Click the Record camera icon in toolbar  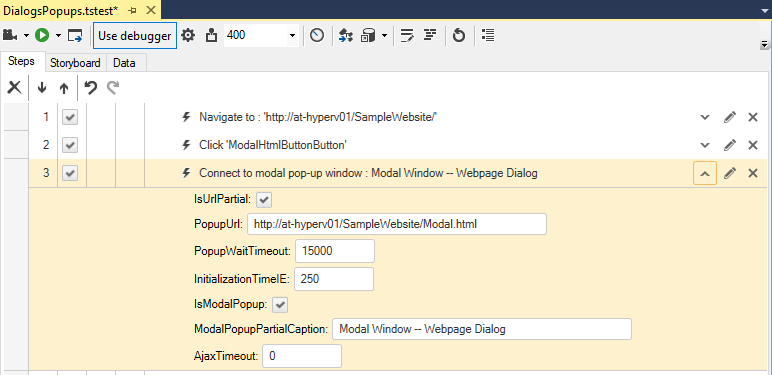tap(10, 35)
